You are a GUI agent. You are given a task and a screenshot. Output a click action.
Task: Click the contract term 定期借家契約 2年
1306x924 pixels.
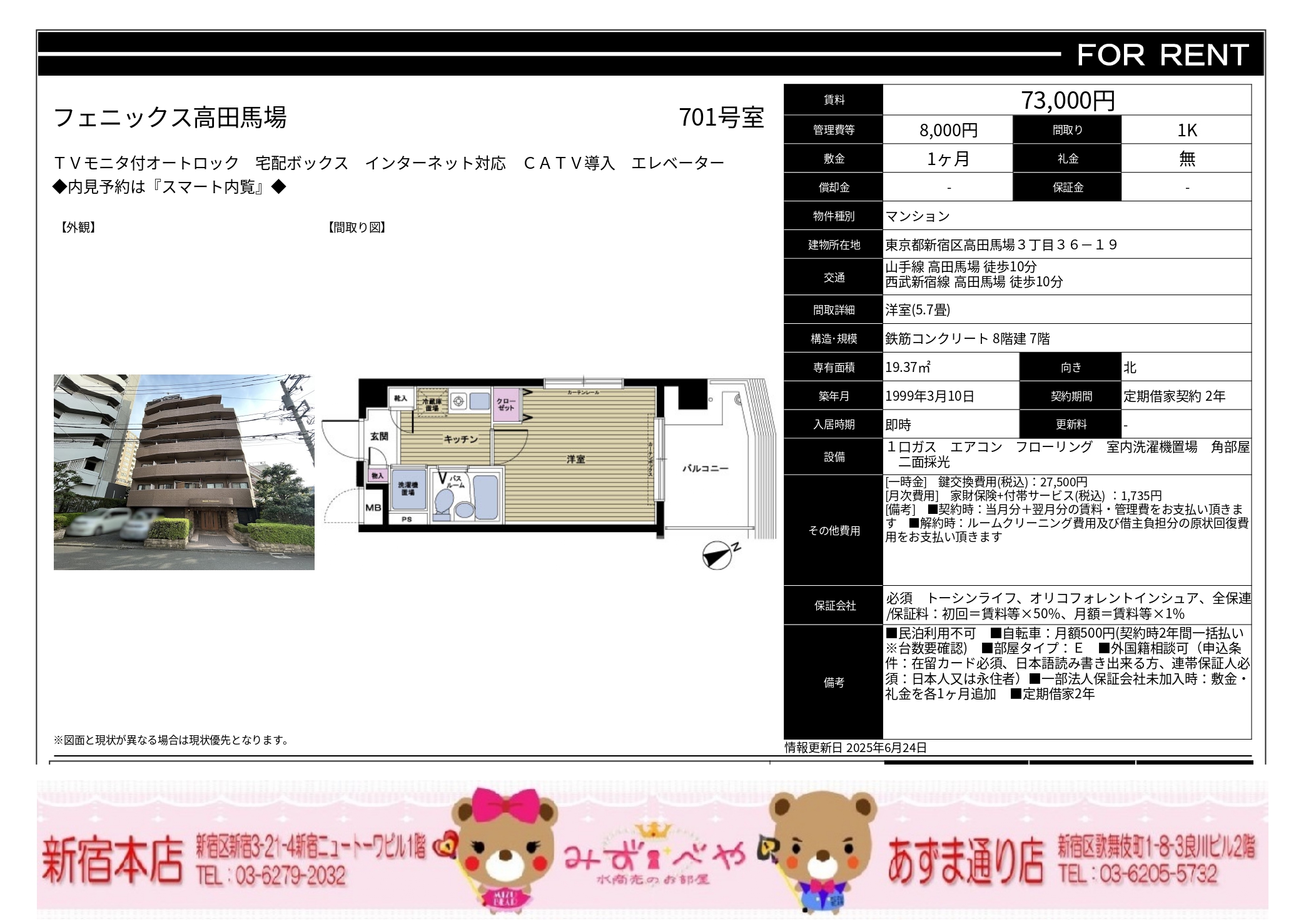(1175, 396)
